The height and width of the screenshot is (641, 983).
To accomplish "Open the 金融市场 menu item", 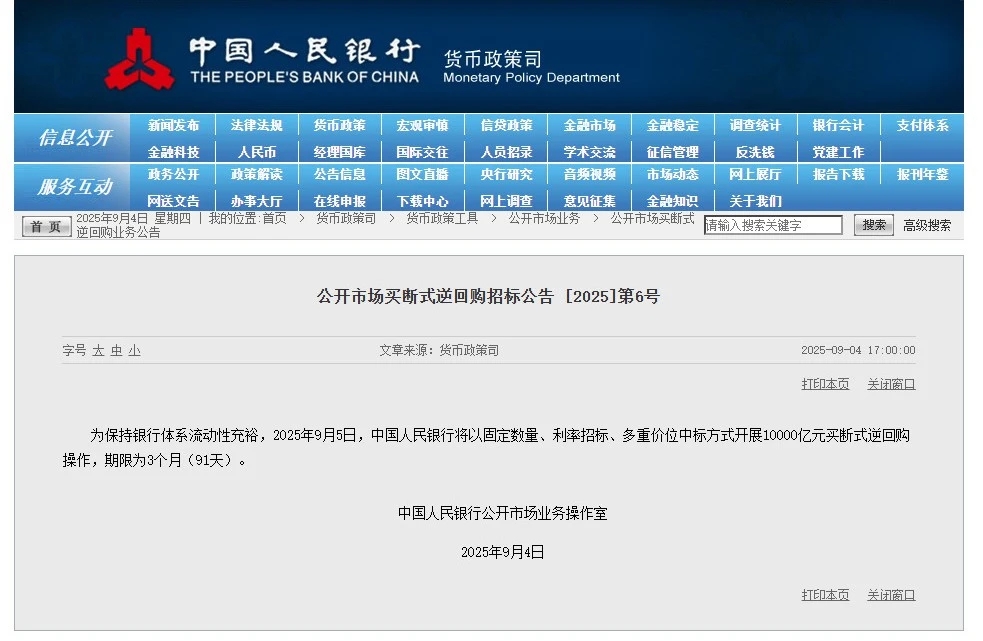I will 589,125.
